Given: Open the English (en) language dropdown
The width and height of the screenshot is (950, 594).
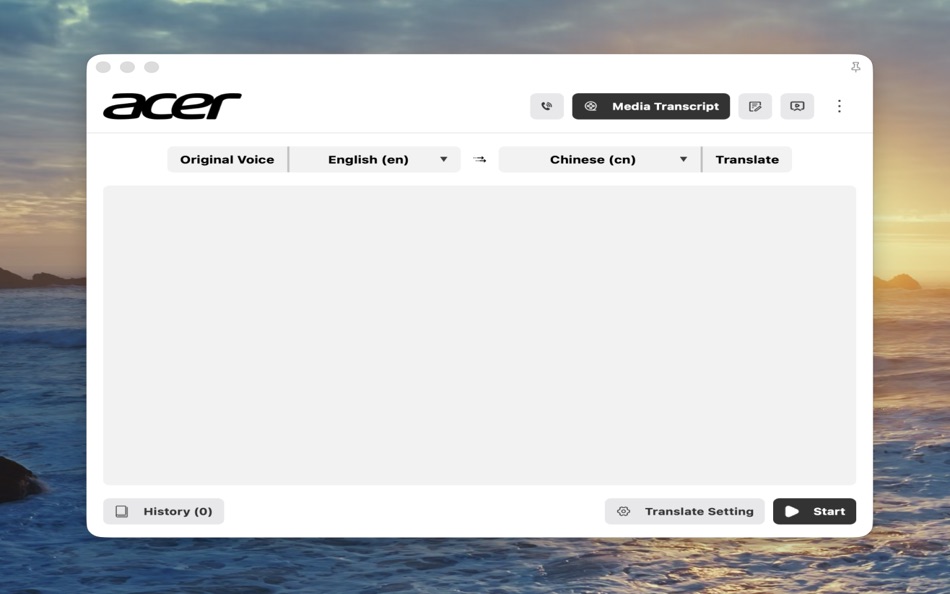Looking at the screenshot, I should [375, 159].
